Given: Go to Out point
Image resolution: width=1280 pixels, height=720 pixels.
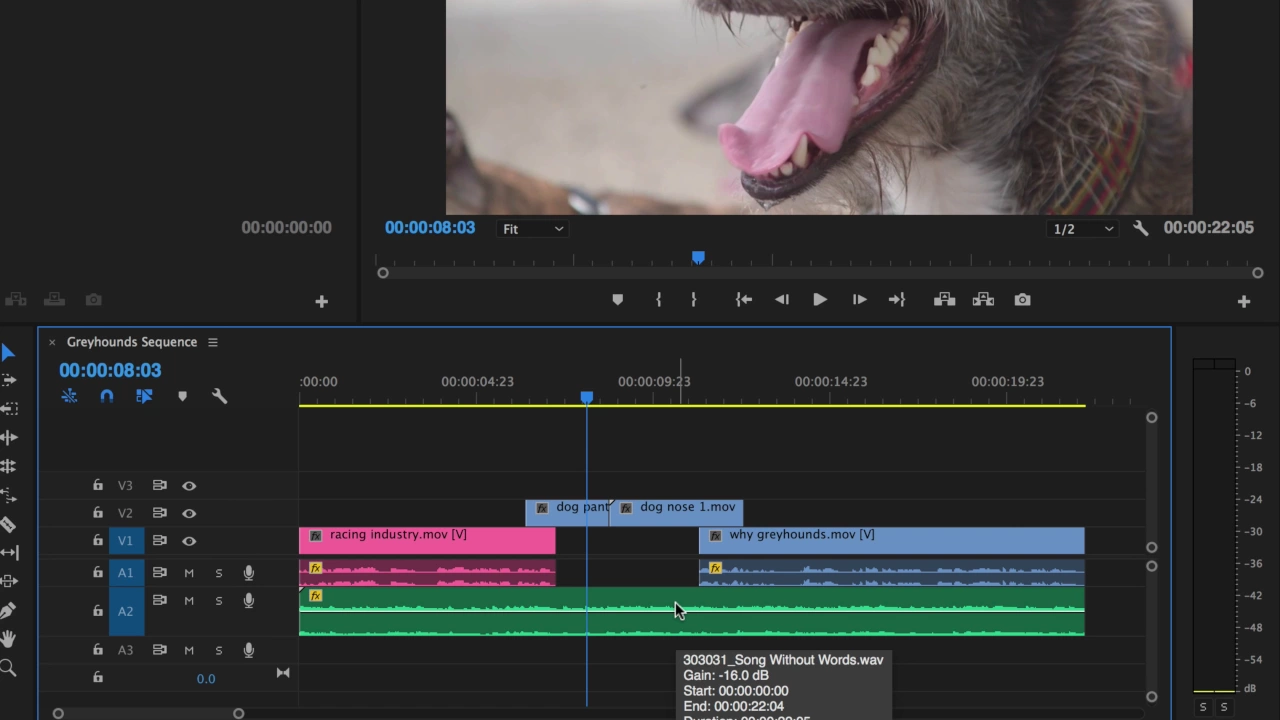Looking at the screenshot, I should coord(897,300).
